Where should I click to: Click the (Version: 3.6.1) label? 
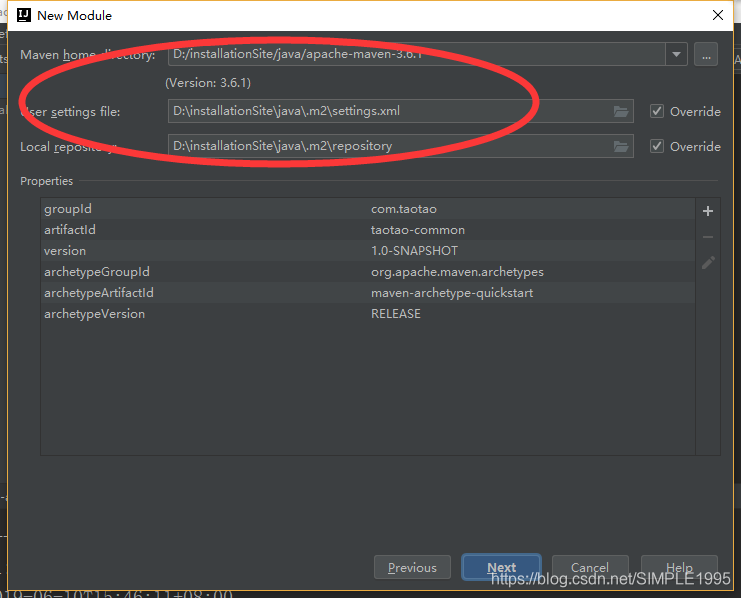point(208,83)
